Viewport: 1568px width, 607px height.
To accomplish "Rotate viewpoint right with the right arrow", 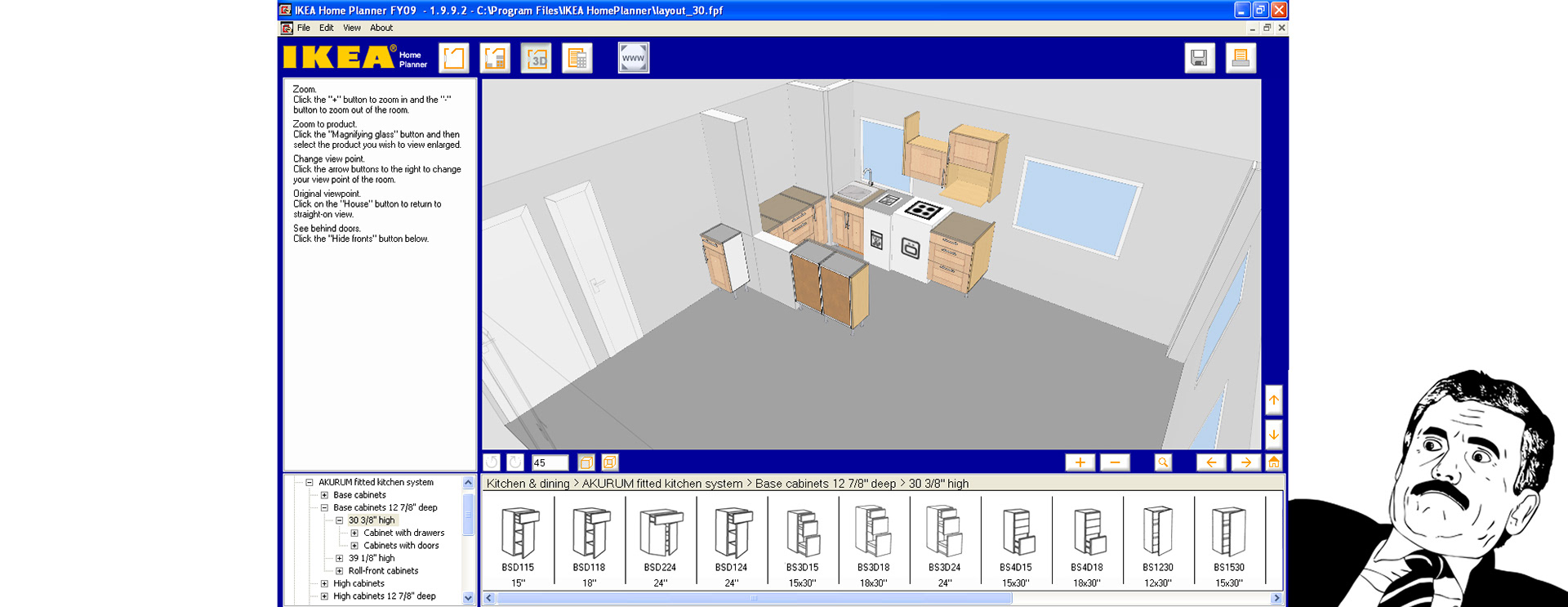I will click(1246, 462).
